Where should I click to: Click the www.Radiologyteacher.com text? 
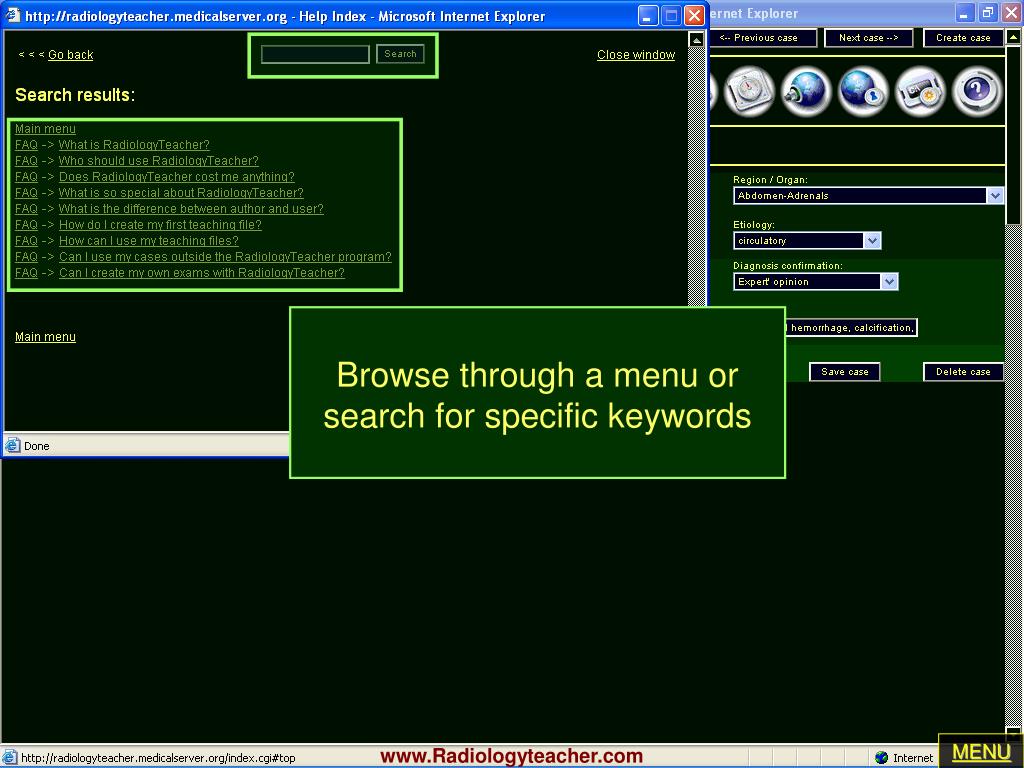511,756
